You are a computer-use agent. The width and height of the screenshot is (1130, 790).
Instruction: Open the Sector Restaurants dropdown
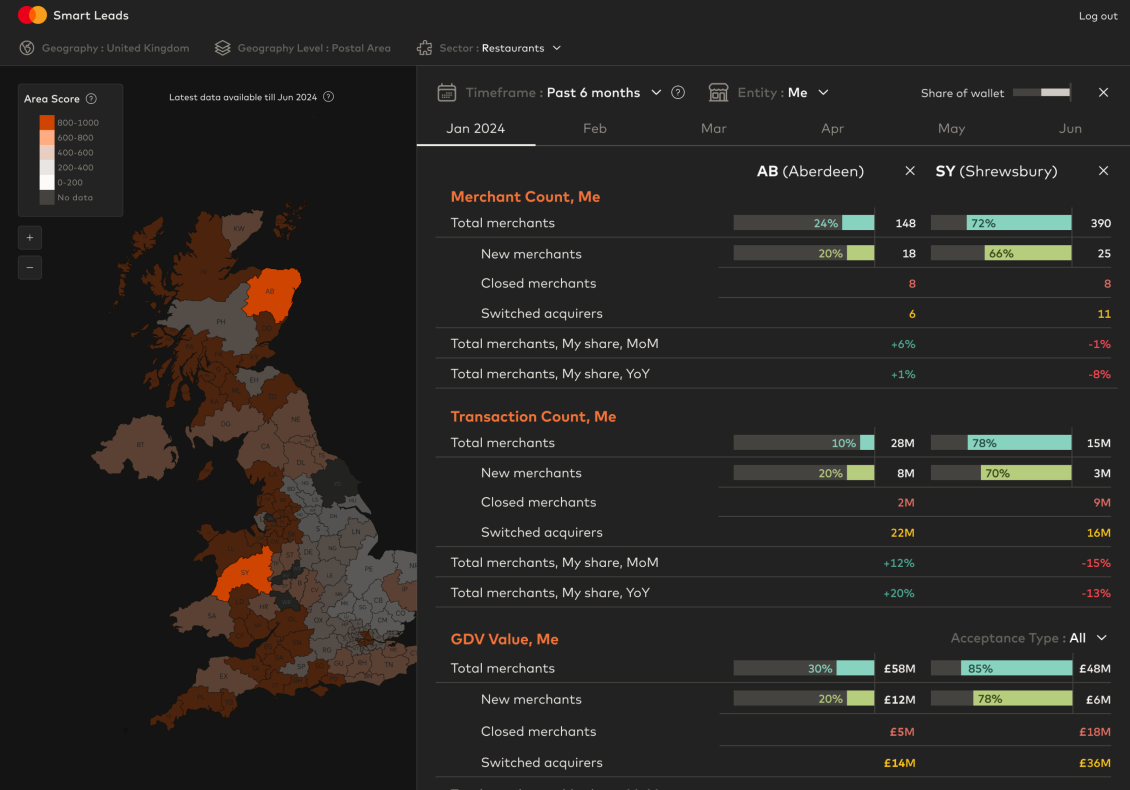click(556, 48)
